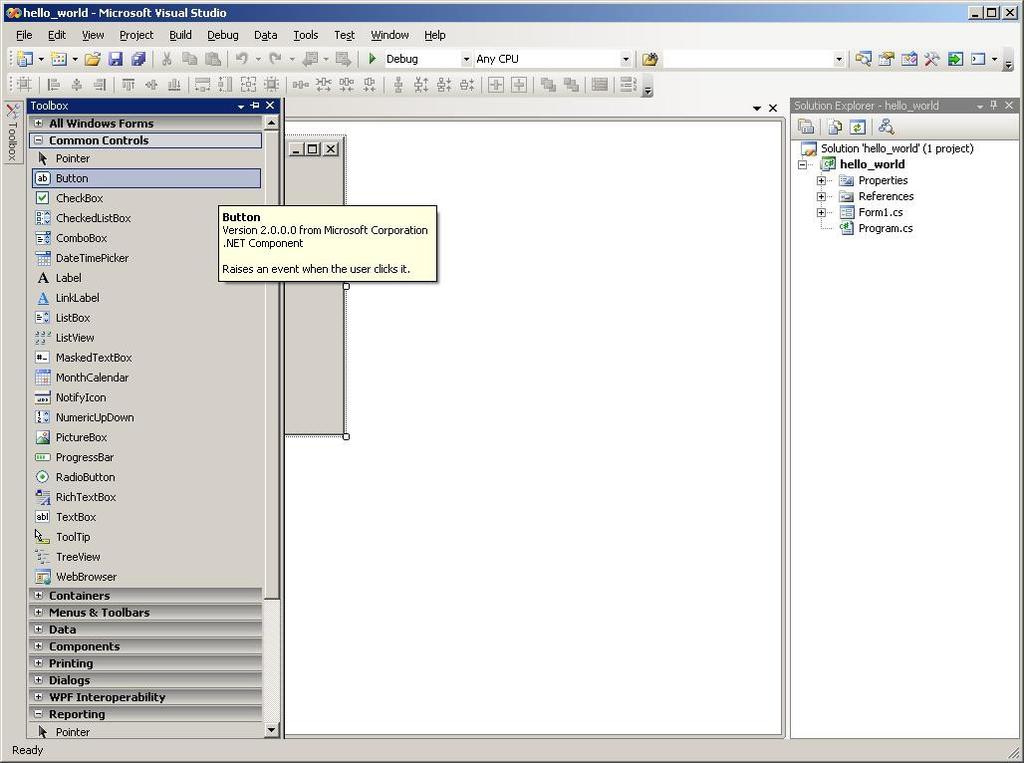Click the Save All toolbar icon
Image resolution: width=1024 pixels, height=763 pixels.
pyautogui.click(x=138, y=59)
